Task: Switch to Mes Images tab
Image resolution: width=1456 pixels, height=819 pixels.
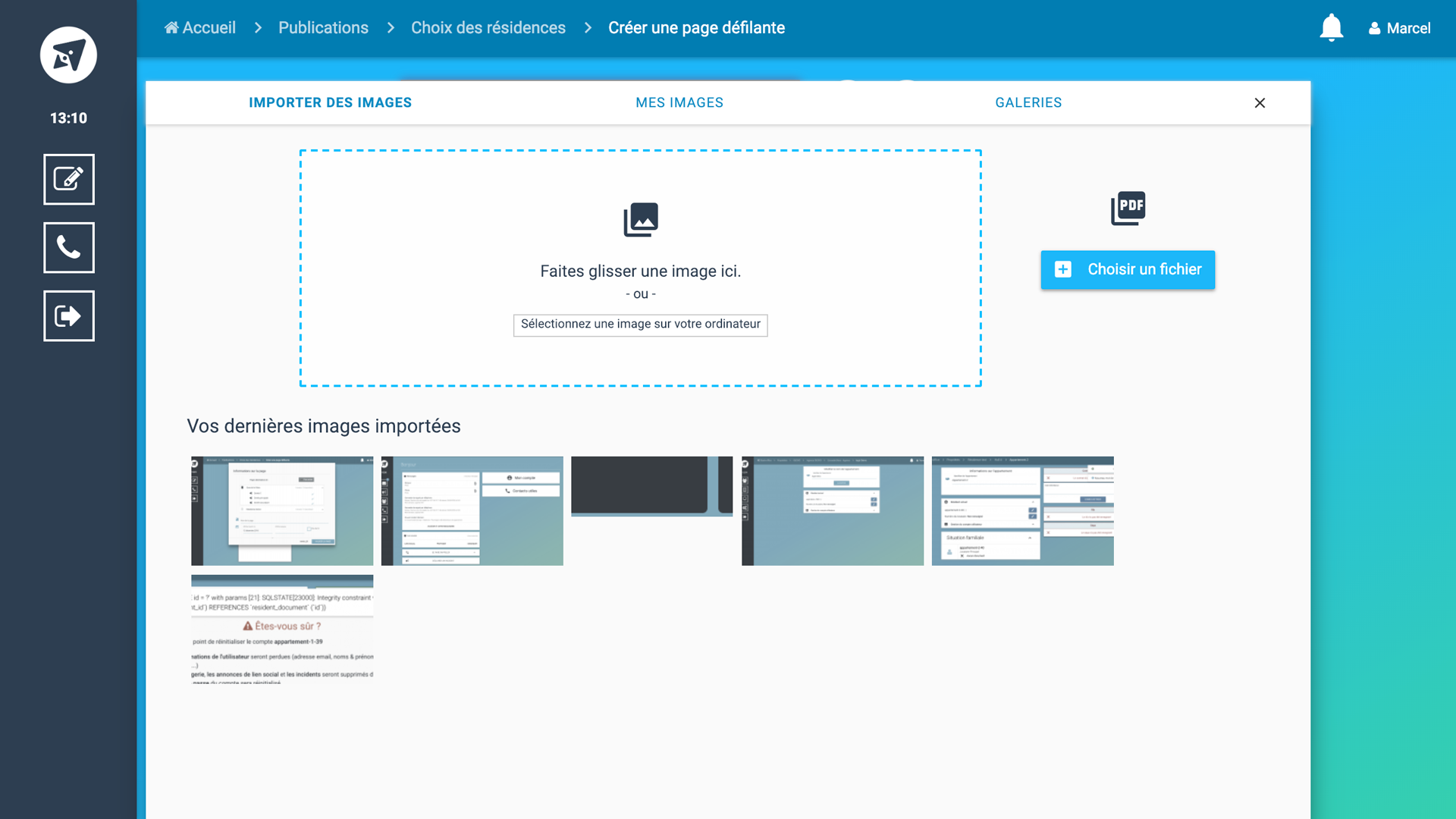Action: (679, 102)
